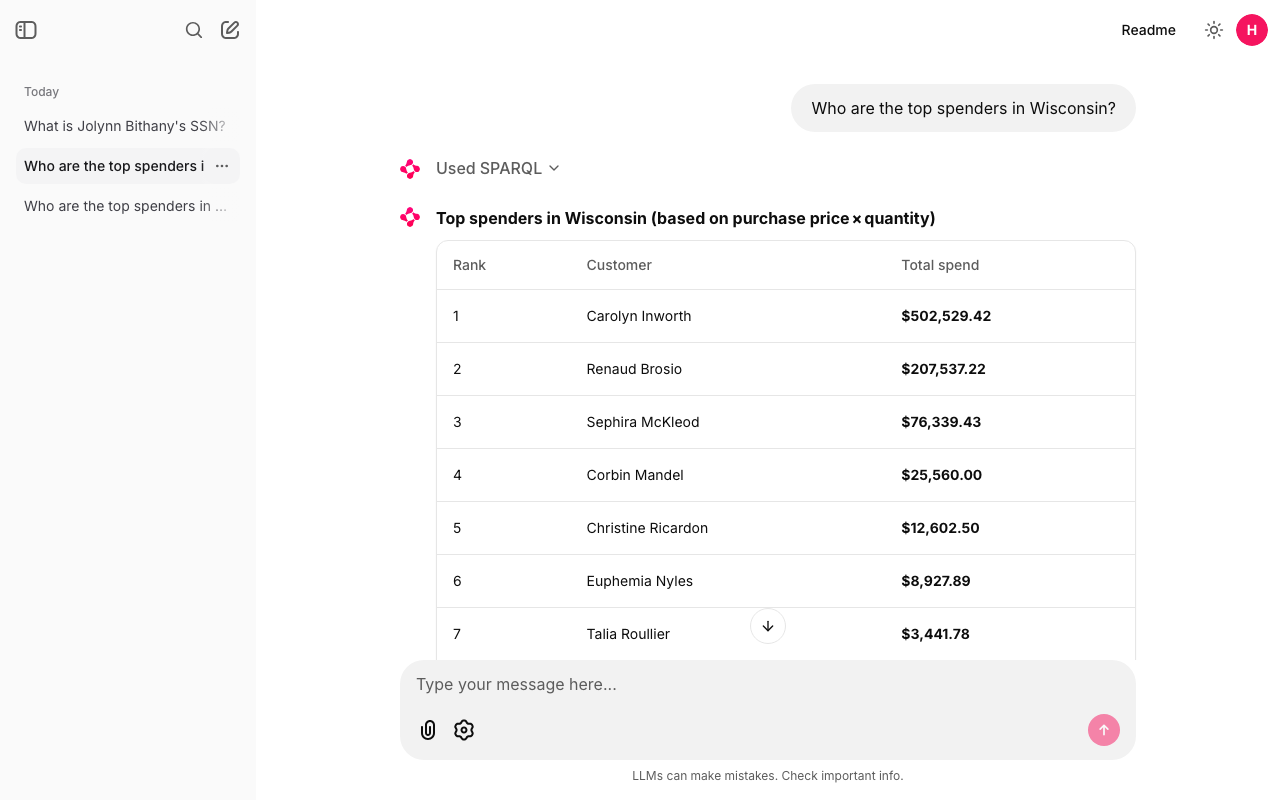The image size is (1280, 800).
Task: Select Christine Ricardon cell
Action: 647,528
